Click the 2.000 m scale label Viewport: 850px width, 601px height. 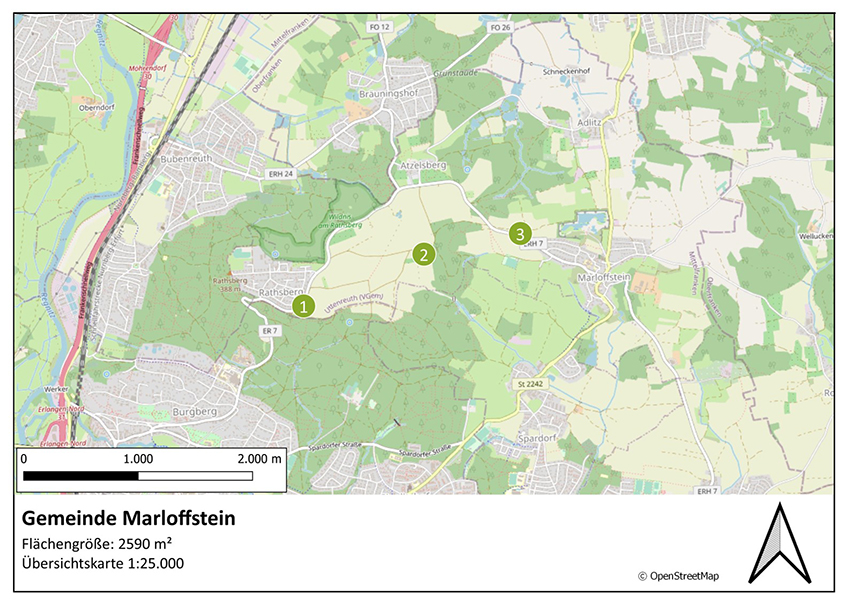259,459
